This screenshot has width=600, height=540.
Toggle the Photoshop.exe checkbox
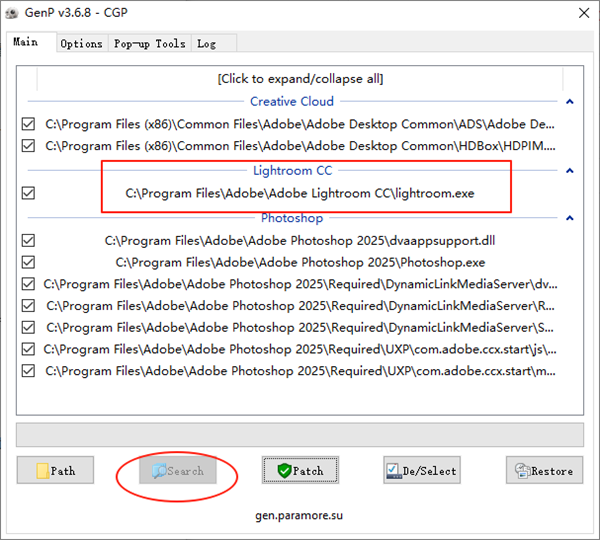click(28, 263)
